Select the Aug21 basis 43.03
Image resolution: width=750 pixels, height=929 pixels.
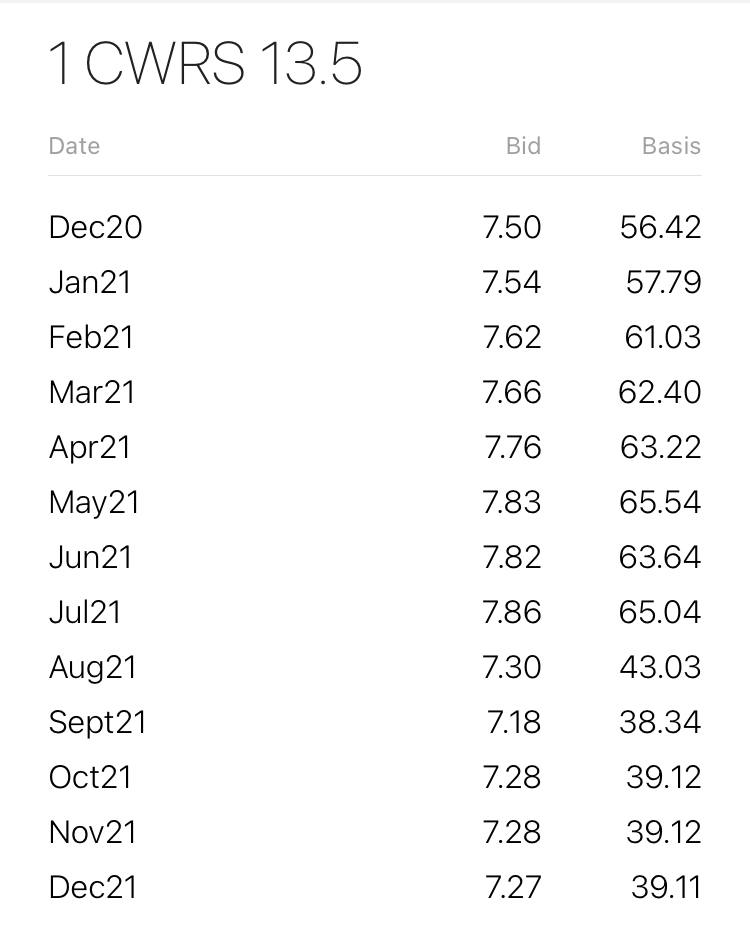[660, 667]
